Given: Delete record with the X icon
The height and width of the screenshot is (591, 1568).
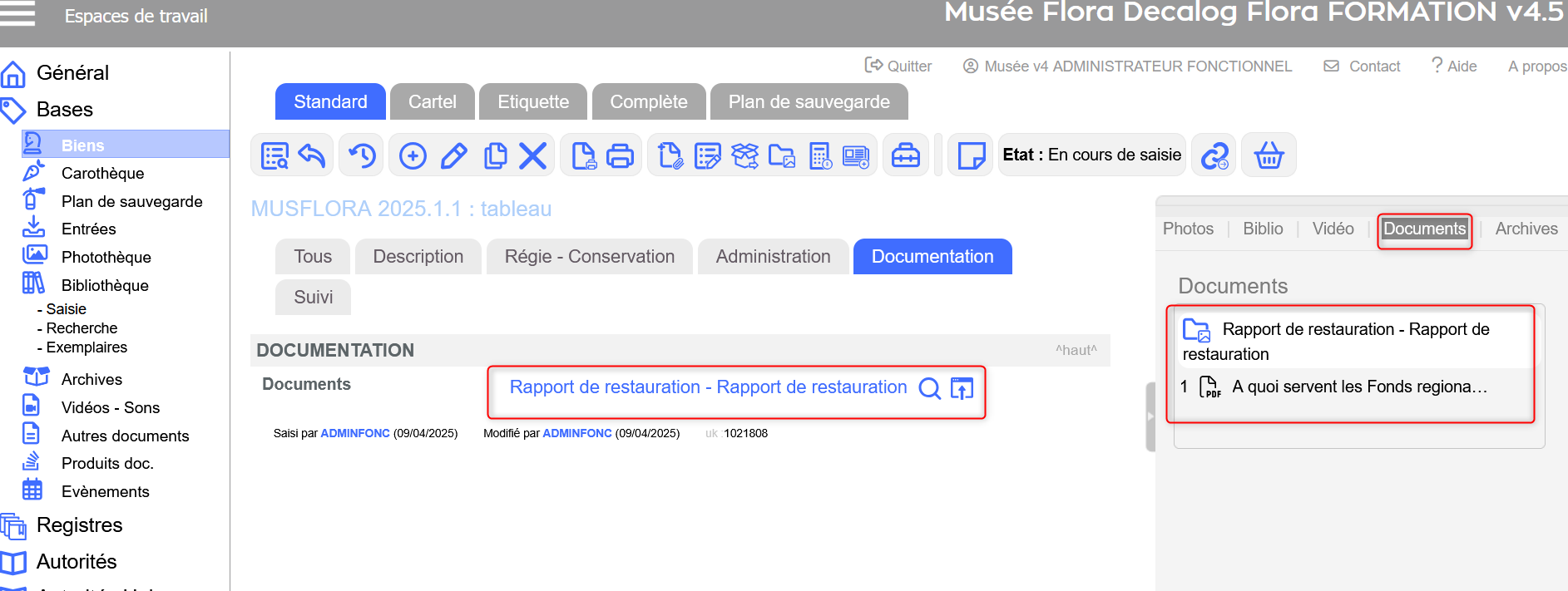Looking at the screenshot, I should (532, 155).
